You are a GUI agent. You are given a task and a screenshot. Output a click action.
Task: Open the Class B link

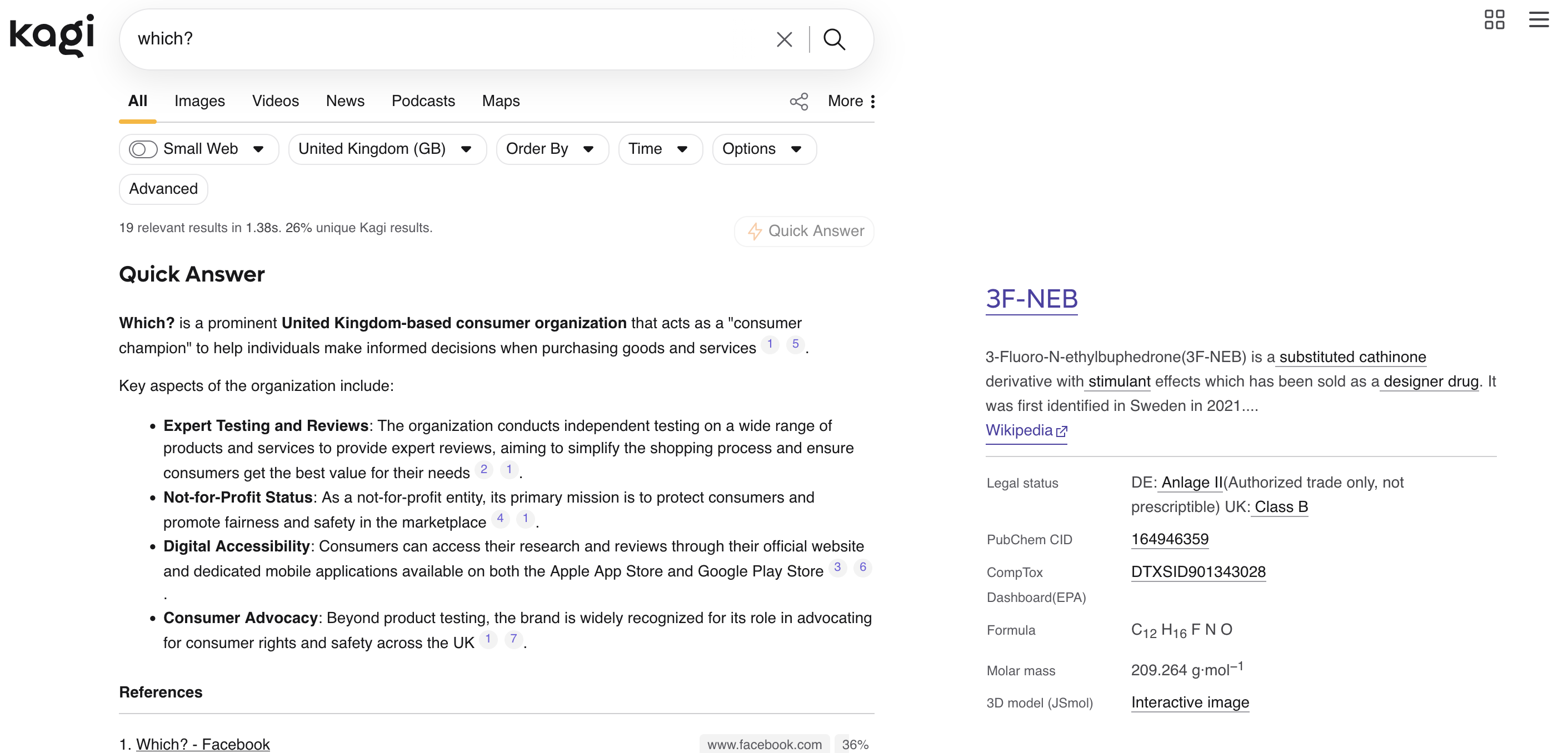pos(1281,507)
